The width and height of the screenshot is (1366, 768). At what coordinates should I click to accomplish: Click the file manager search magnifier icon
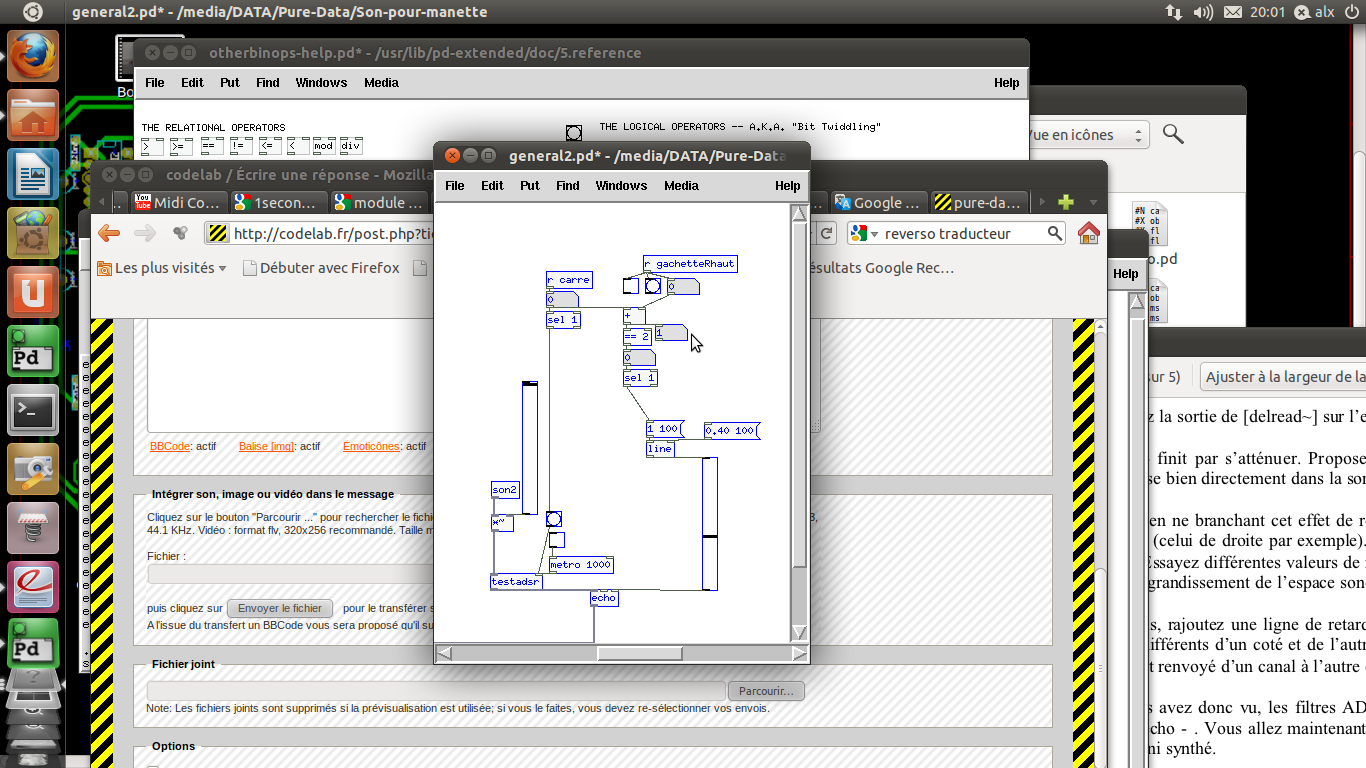pyautogui.click(x=1173, y=134)
